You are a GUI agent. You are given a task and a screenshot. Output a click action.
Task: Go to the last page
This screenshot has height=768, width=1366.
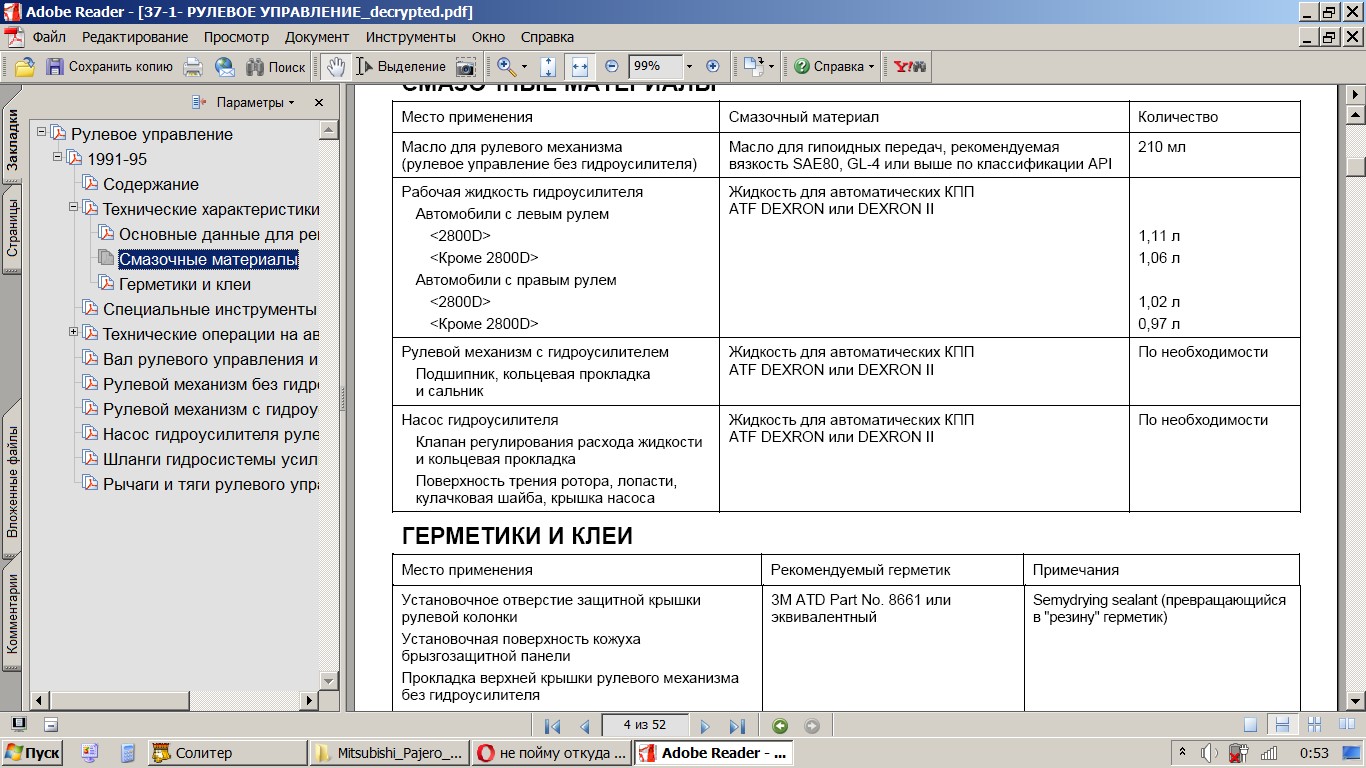(737, 727)
